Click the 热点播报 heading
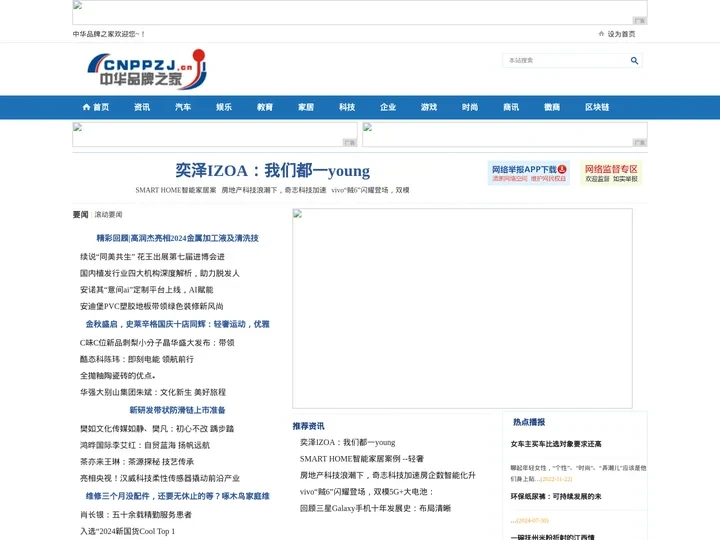Screen dimensions: 720x540 pos(529,422)
